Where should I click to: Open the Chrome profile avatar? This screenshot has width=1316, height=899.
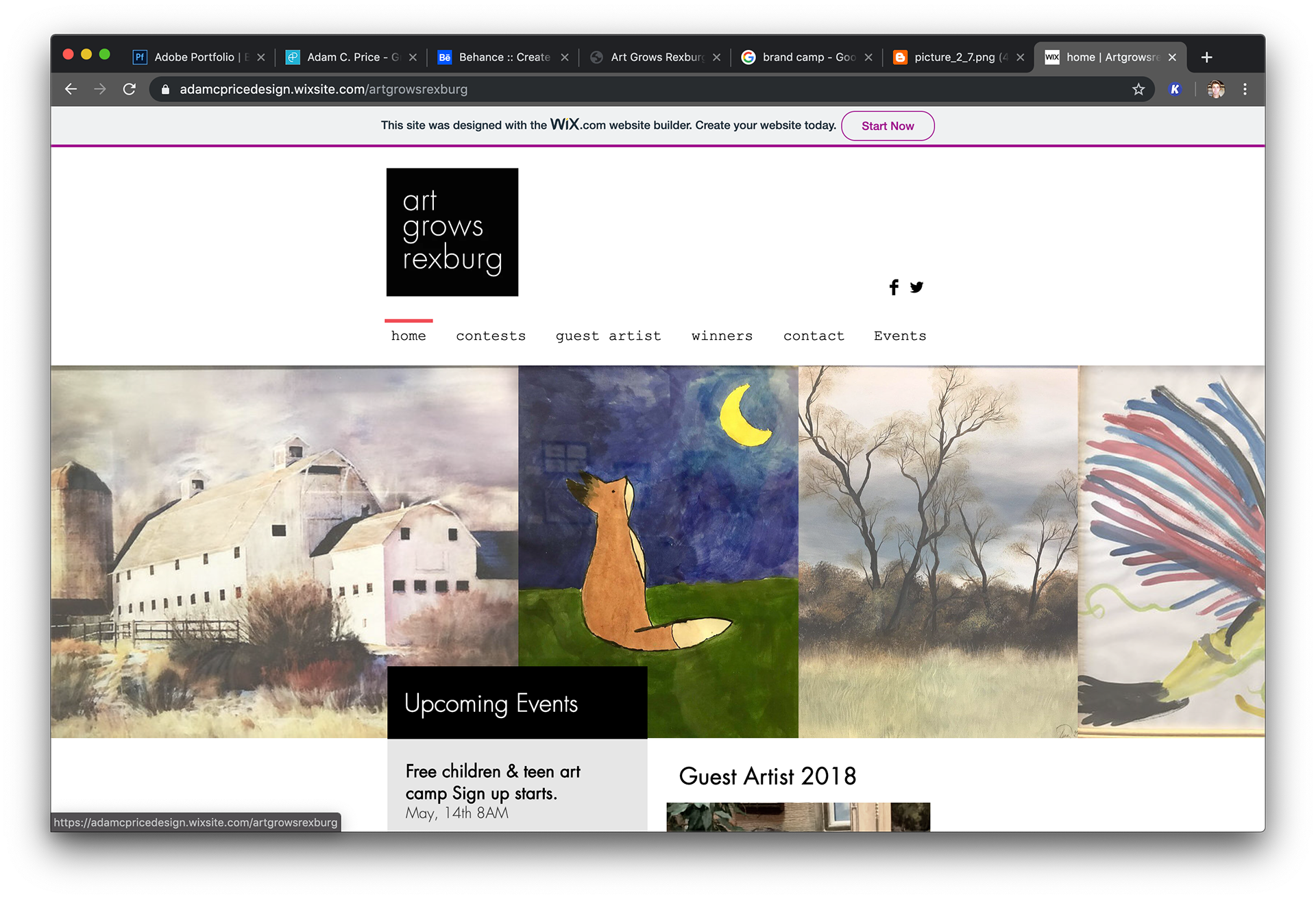tap(1216, 89)
